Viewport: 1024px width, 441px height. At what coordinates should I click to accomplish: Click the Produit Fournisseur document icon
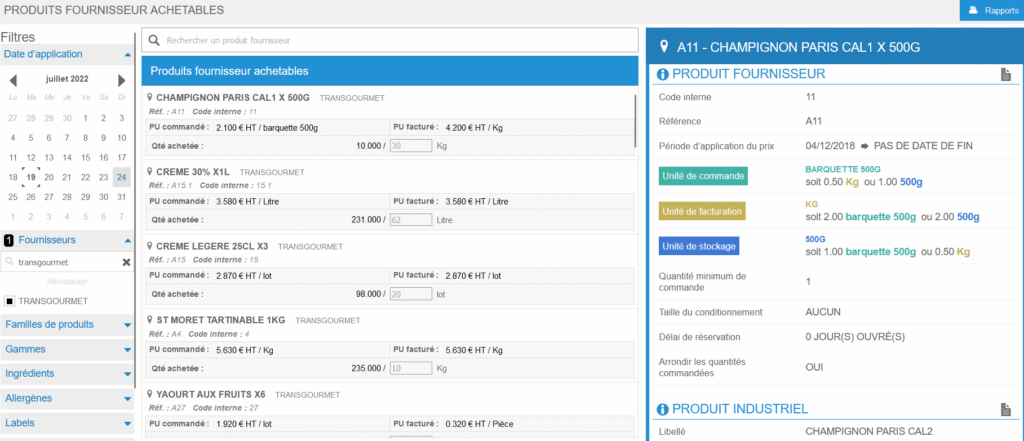tap(1006, 74)
